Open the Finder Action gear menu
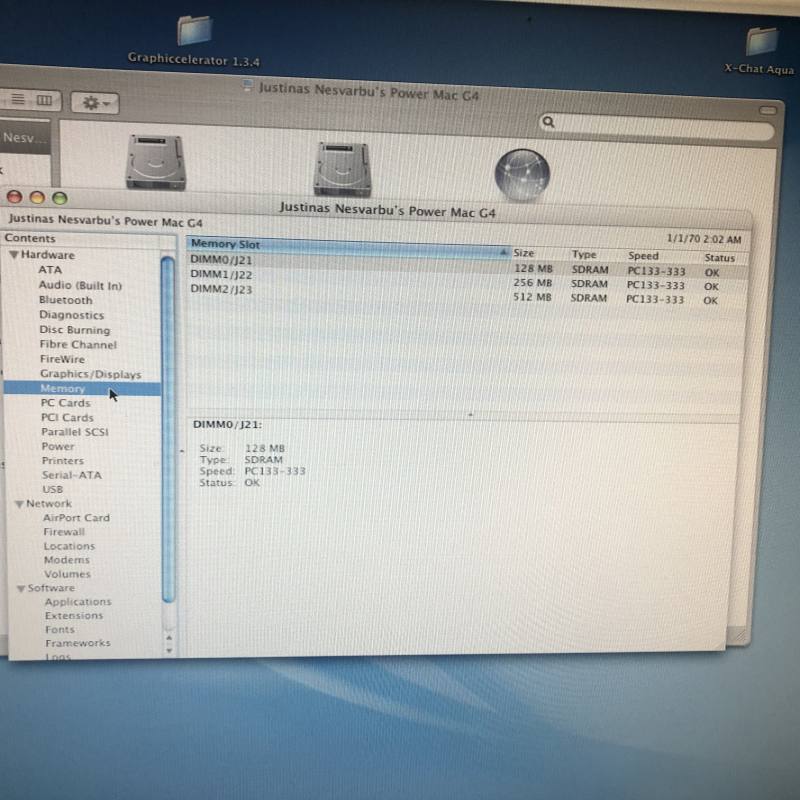 click(95, 103)
